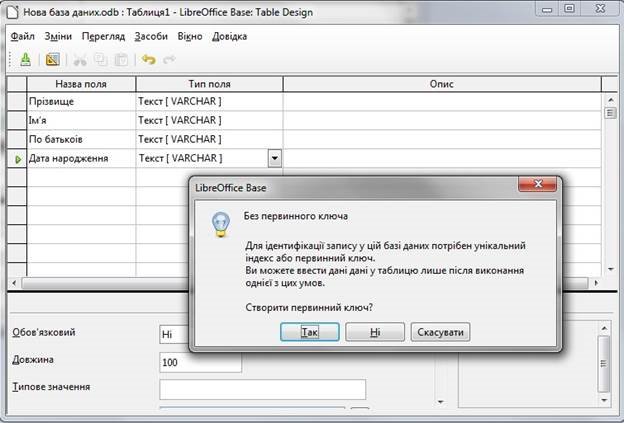Expand field type dropdown for Дата народження
Viewport: 624px width, 423px height.
(x=275, y=158)
